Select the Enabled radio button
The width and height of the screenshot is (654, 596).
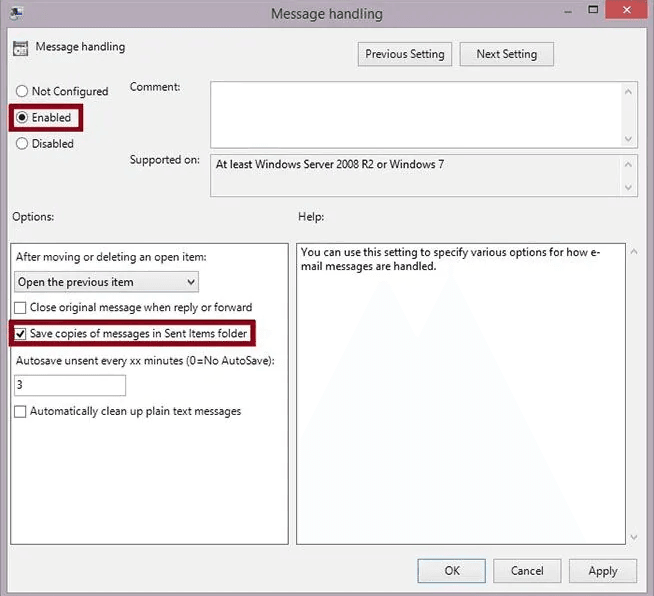pos(22,118)
